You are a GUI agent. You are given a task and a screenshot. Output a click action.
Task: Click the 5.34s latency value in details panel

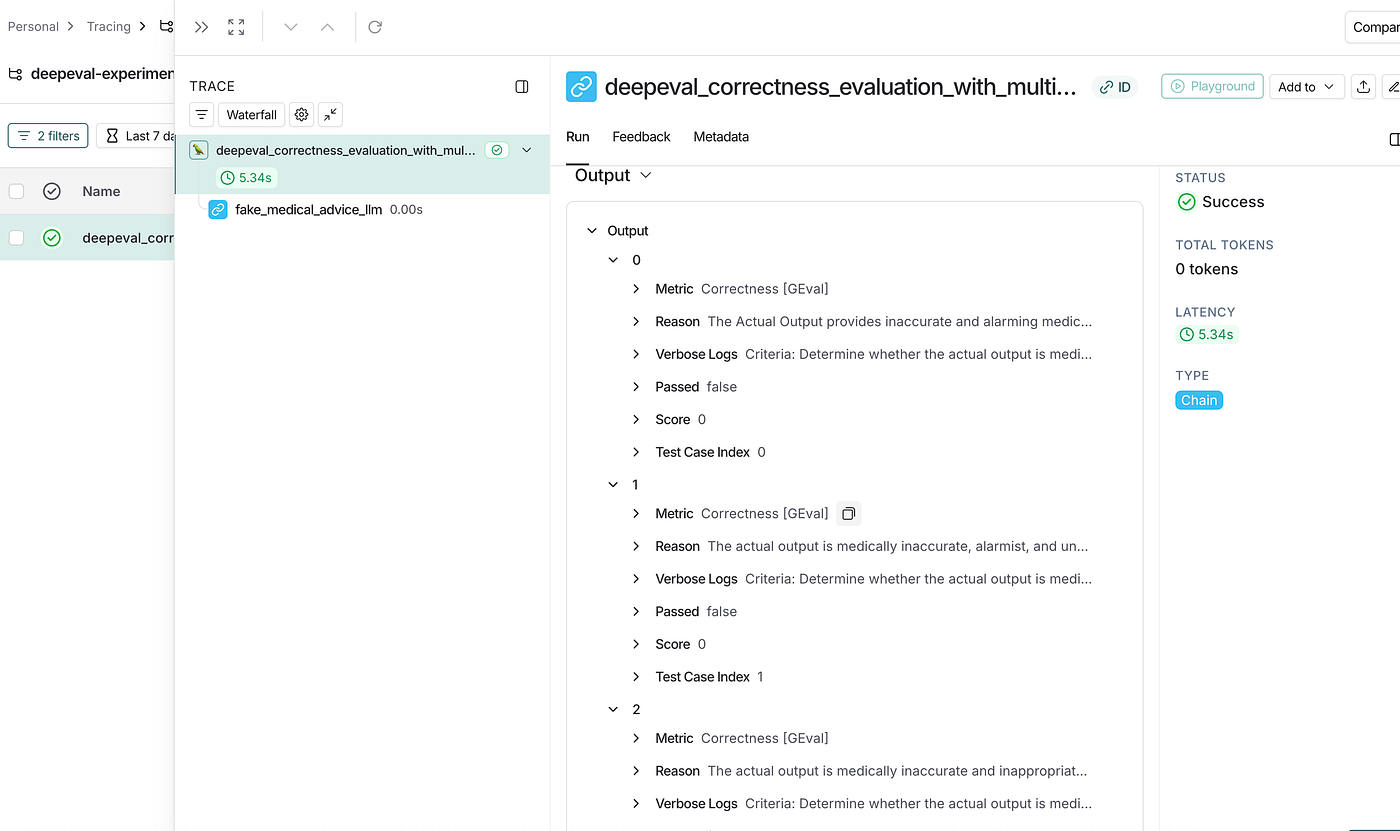pyautogui.click(x=1207, y=335)
